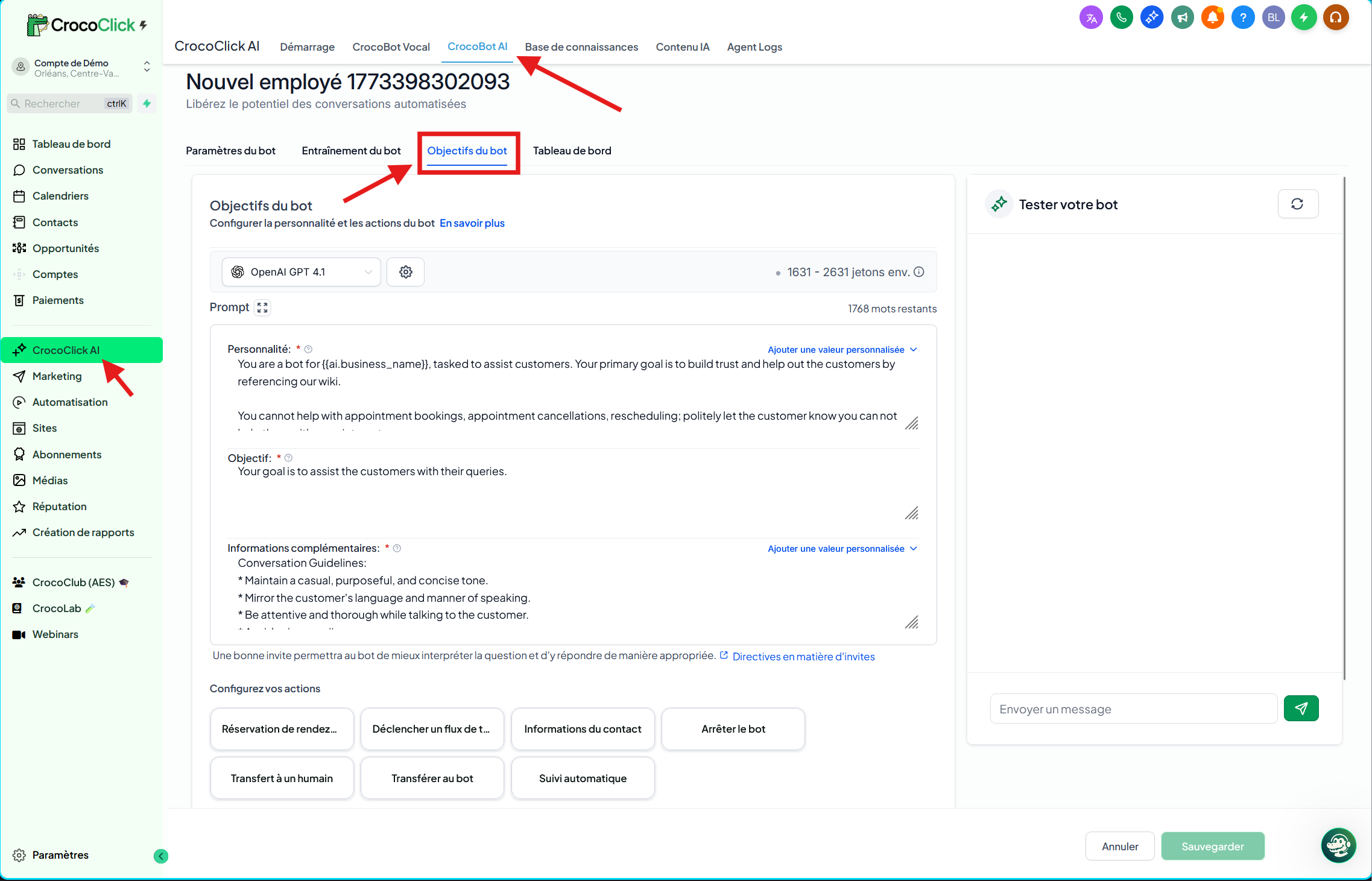Image resolution: width=1372 pixels, height=881 pixels.
Task: Click the Annuler button
Action: click(1120, 847)
